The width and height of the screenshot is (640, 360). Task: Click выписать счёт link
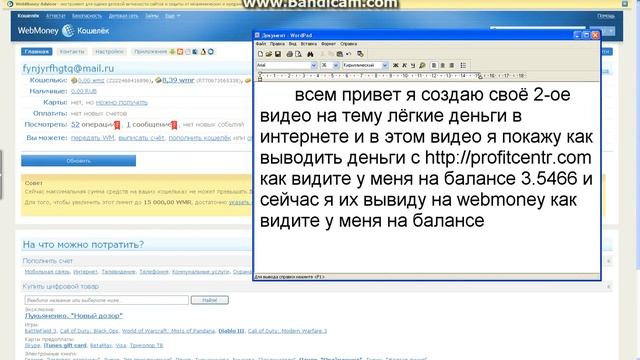click(x=141, y=138)
